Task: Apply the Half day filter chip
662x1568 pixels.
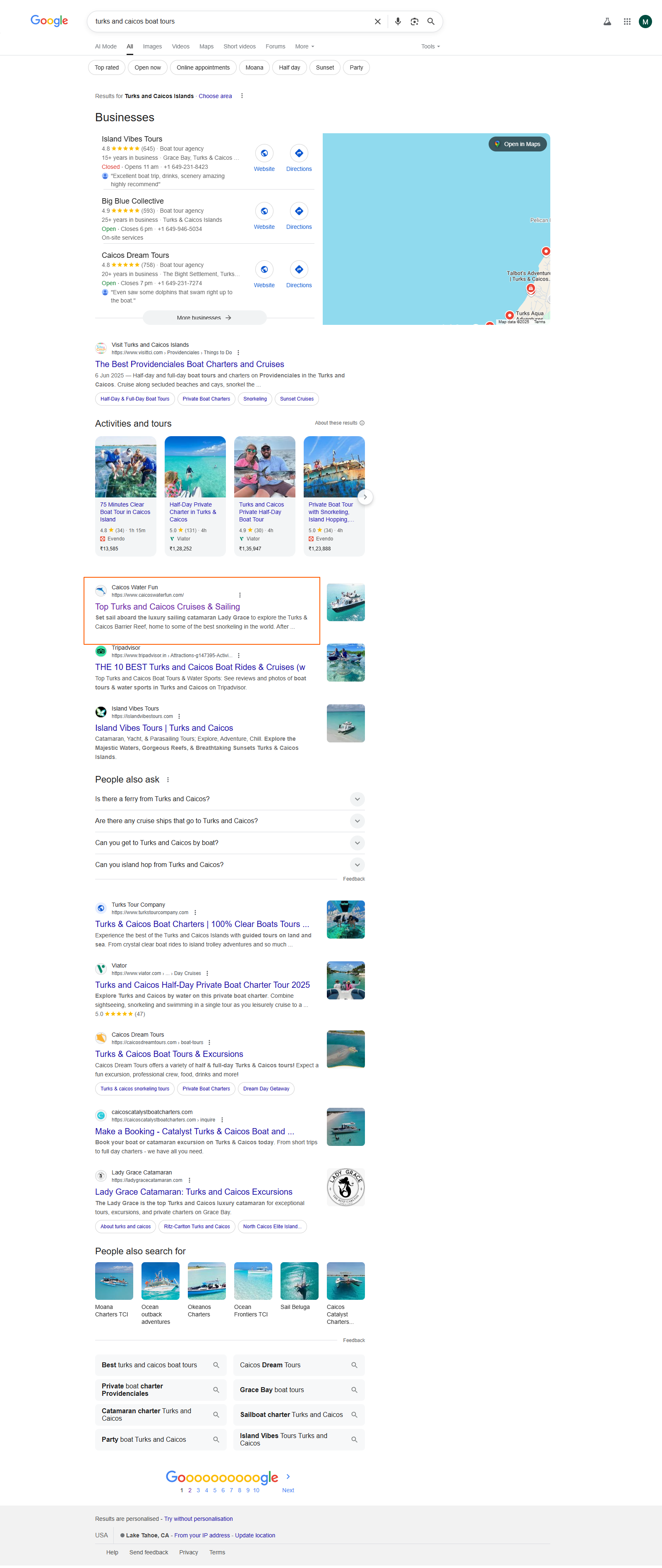Action: tap(290, 67)
